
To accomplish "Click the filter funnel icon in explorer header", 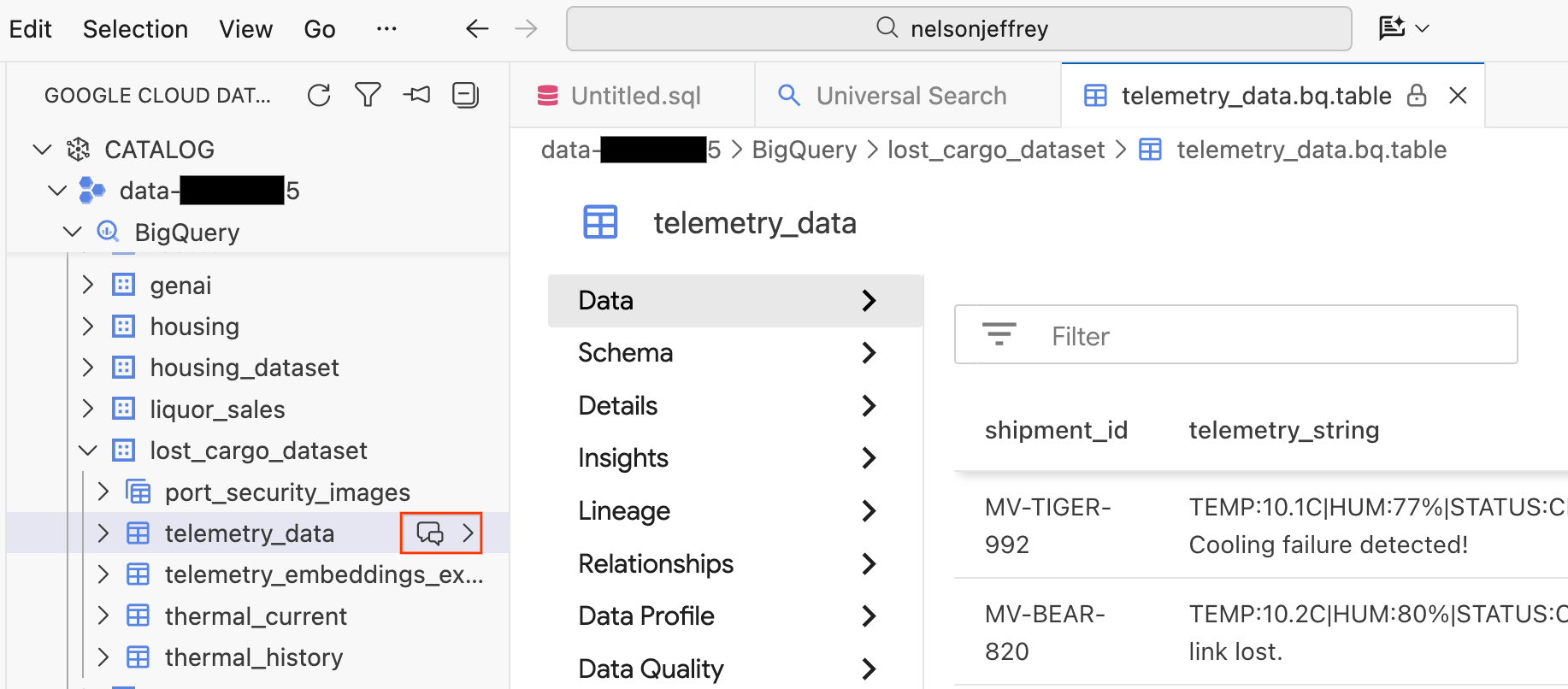I will [368, 95].
